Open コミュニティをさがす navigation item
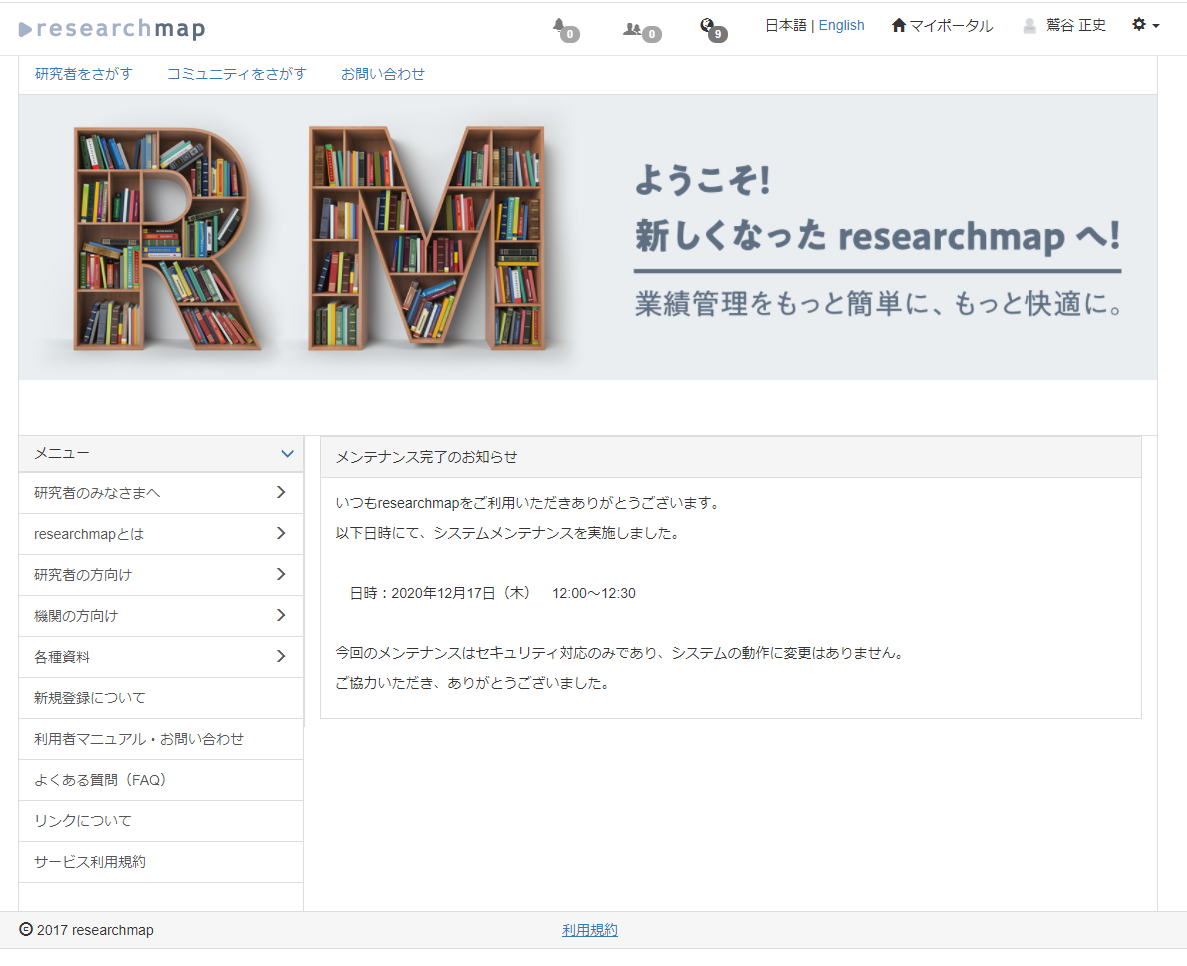The height and width of the screenshot is (966, 1187). click(236, 74)
